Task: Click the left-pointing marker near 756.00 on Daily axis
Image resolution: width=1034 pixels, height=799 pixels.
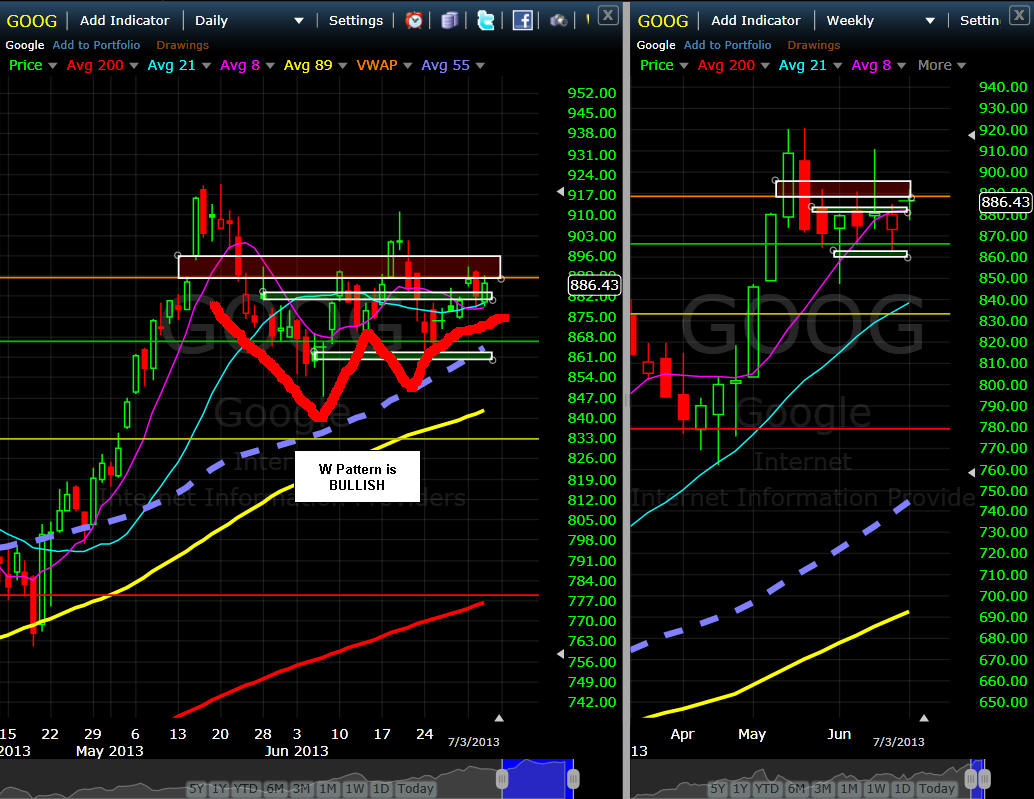Action: (x=561, y=654)
